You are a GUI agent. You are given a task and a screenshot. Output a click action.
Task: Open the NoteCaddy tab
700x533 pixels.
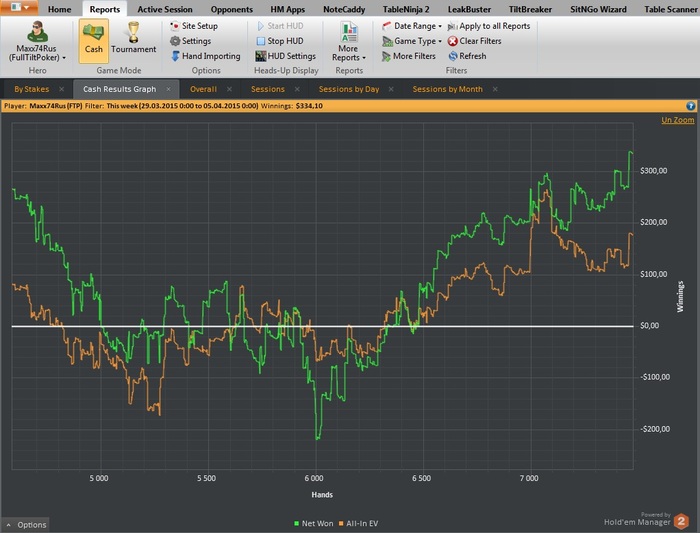[x=344, y=9]
